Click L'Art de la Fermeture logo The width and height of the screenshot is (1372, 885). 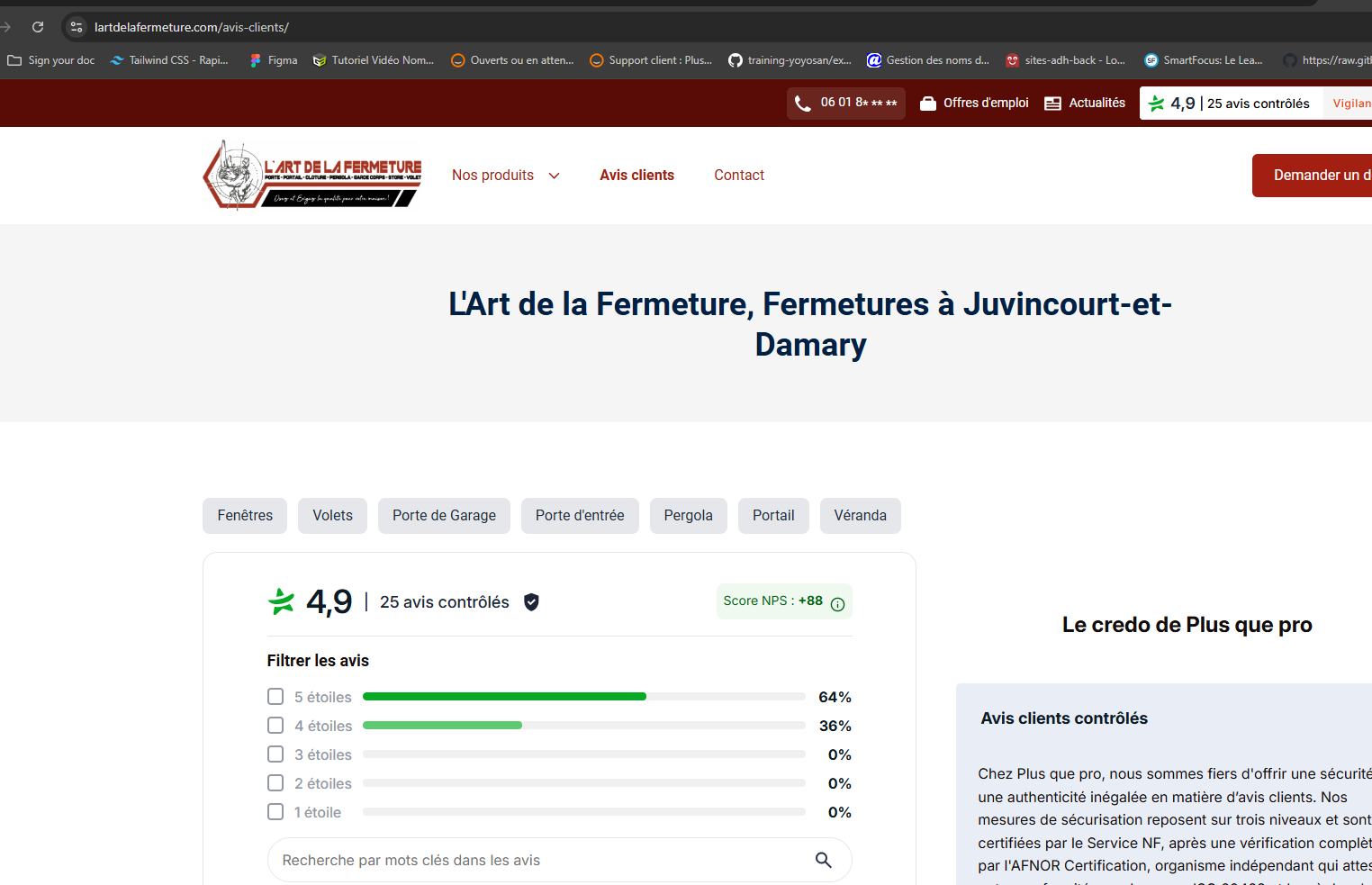(x=312, y=175)
